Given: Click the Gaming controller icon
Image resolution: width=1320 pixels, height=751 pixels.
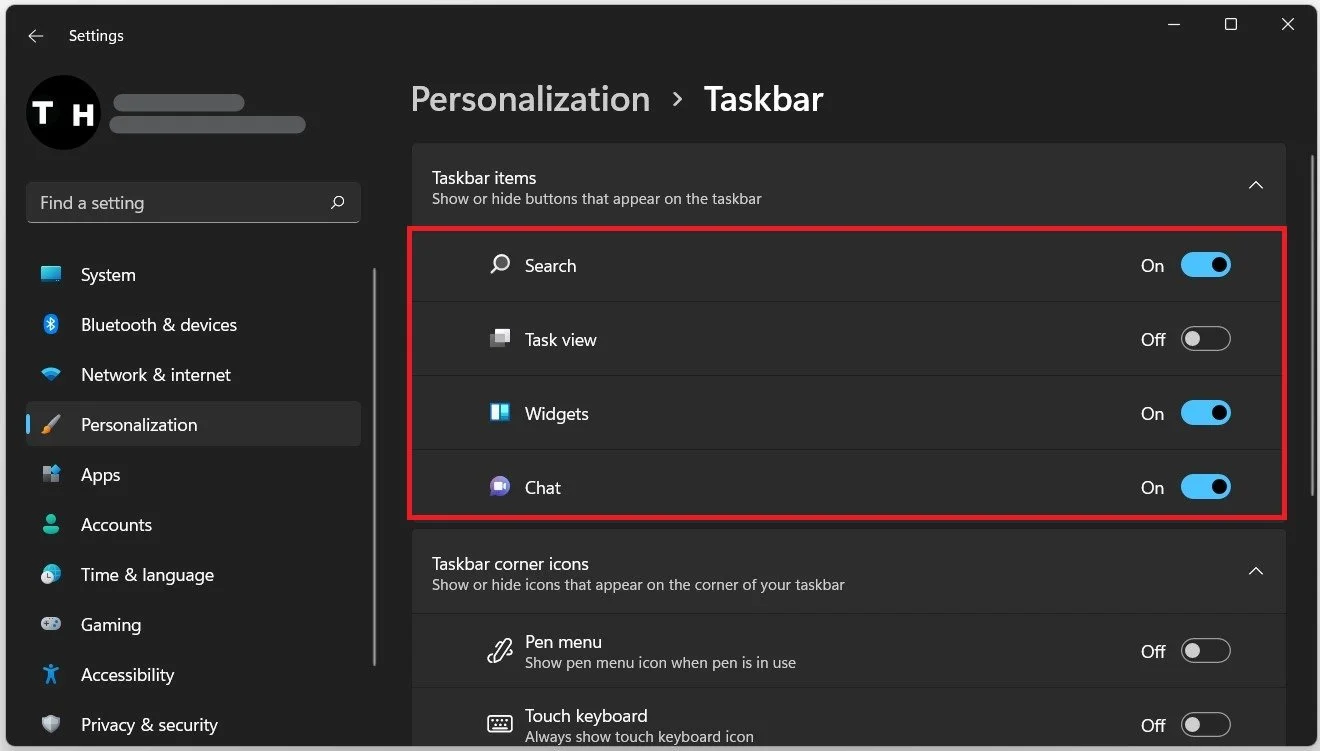Looking at the screenshot, I should 51,625.
